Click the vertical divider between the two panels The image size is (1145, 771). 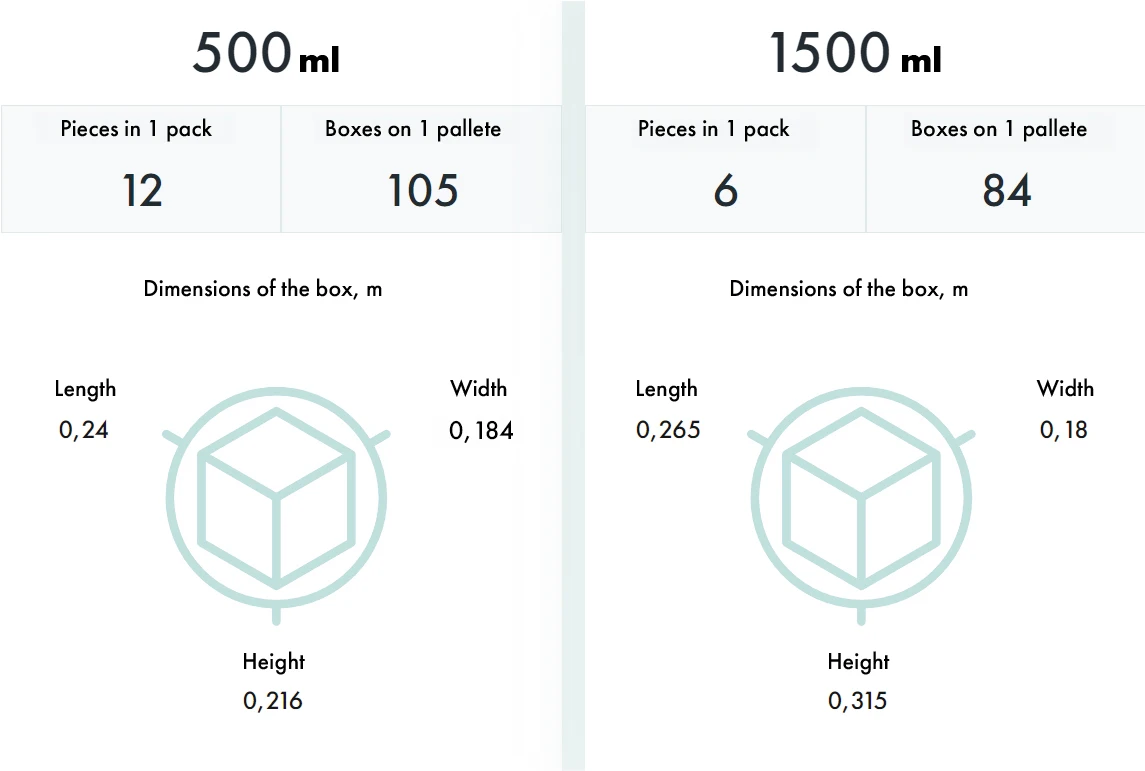[x=573, y=400]
